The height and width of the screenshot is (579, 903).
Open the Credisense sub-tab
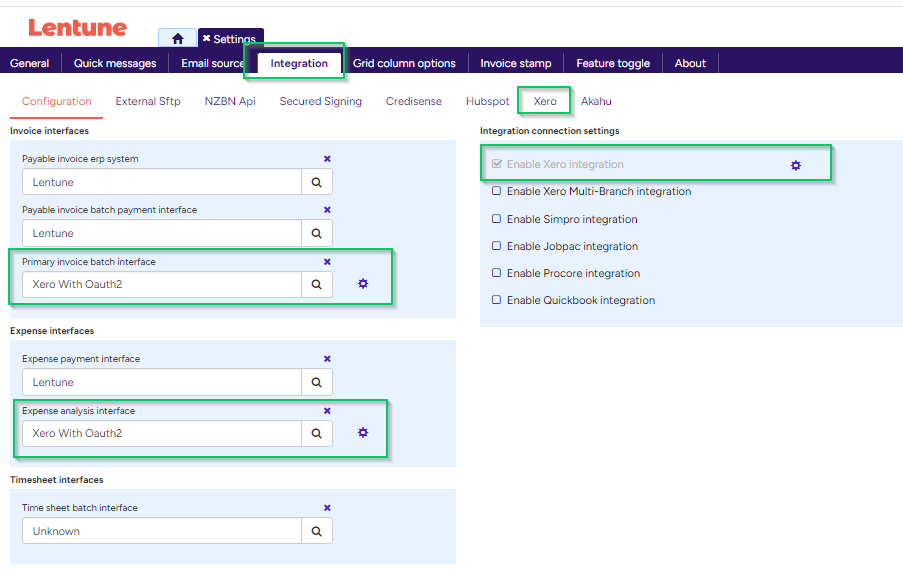point(413,101)
